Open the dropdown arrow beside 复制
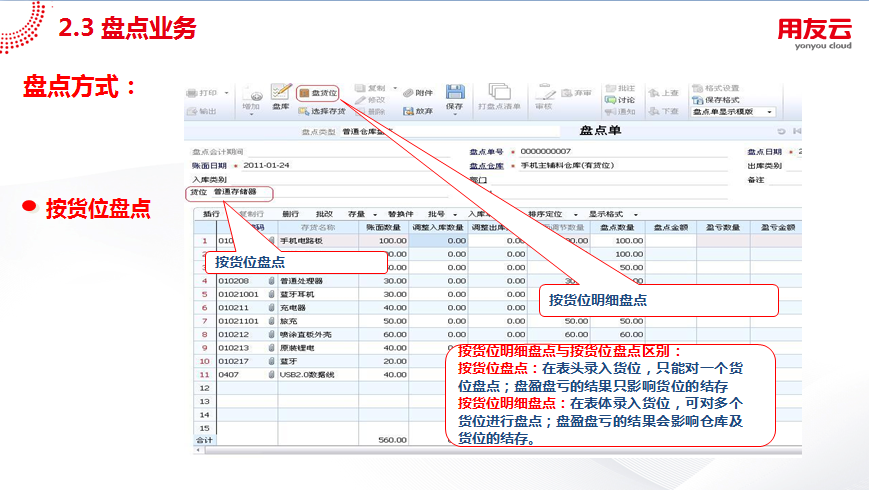The height and width of the screenshot is (490, 869). [395, 88]
